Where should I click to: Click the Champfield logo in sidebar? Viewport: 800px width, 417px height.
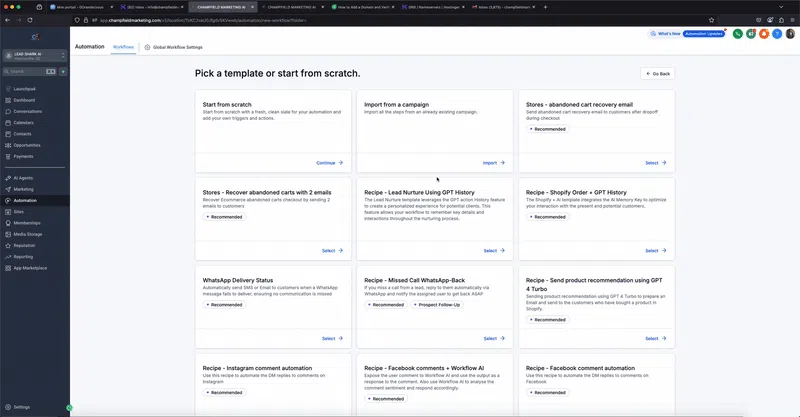pos(35,37)
